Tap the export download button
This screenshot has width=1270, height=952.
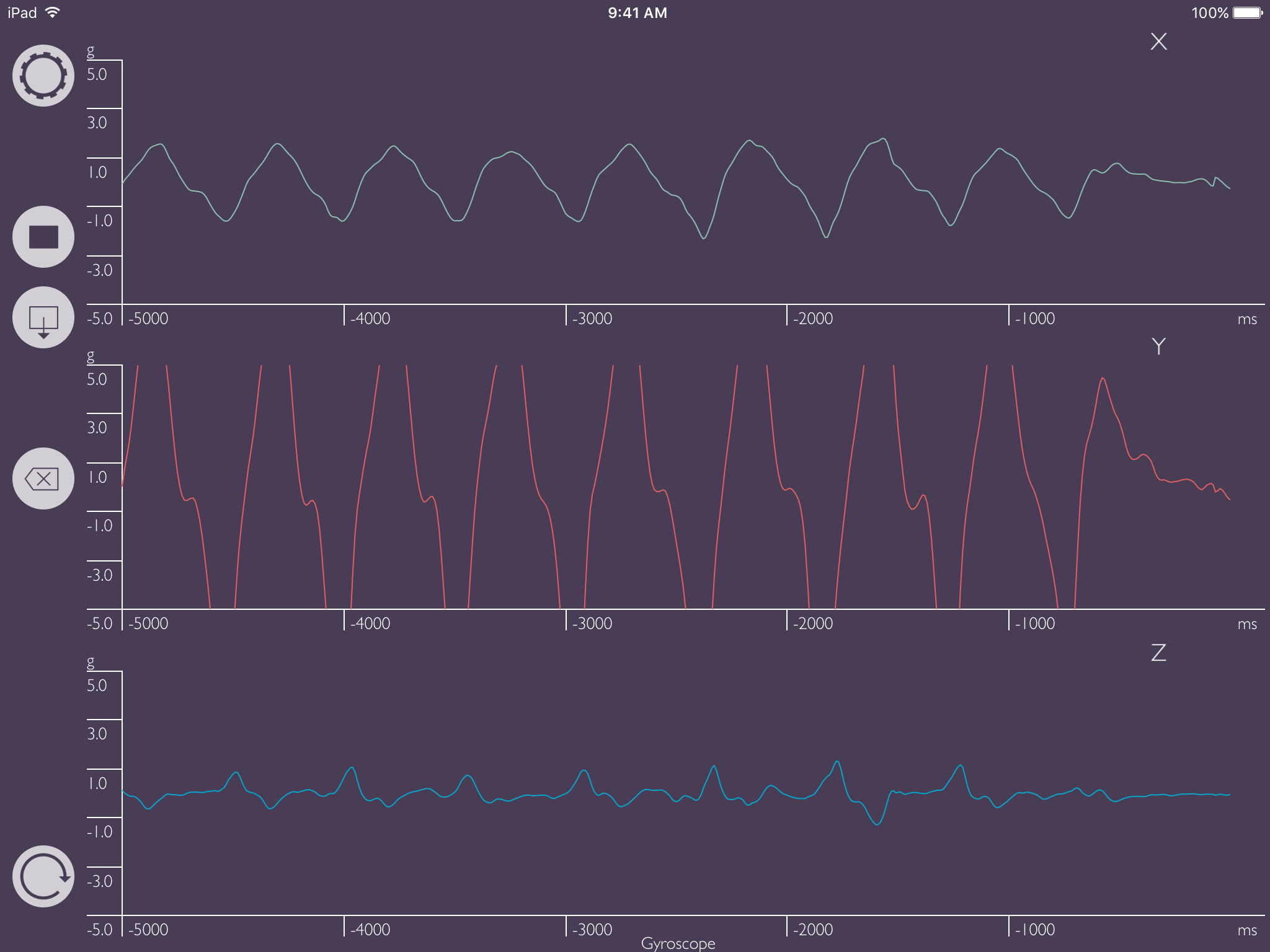point(43,317)
